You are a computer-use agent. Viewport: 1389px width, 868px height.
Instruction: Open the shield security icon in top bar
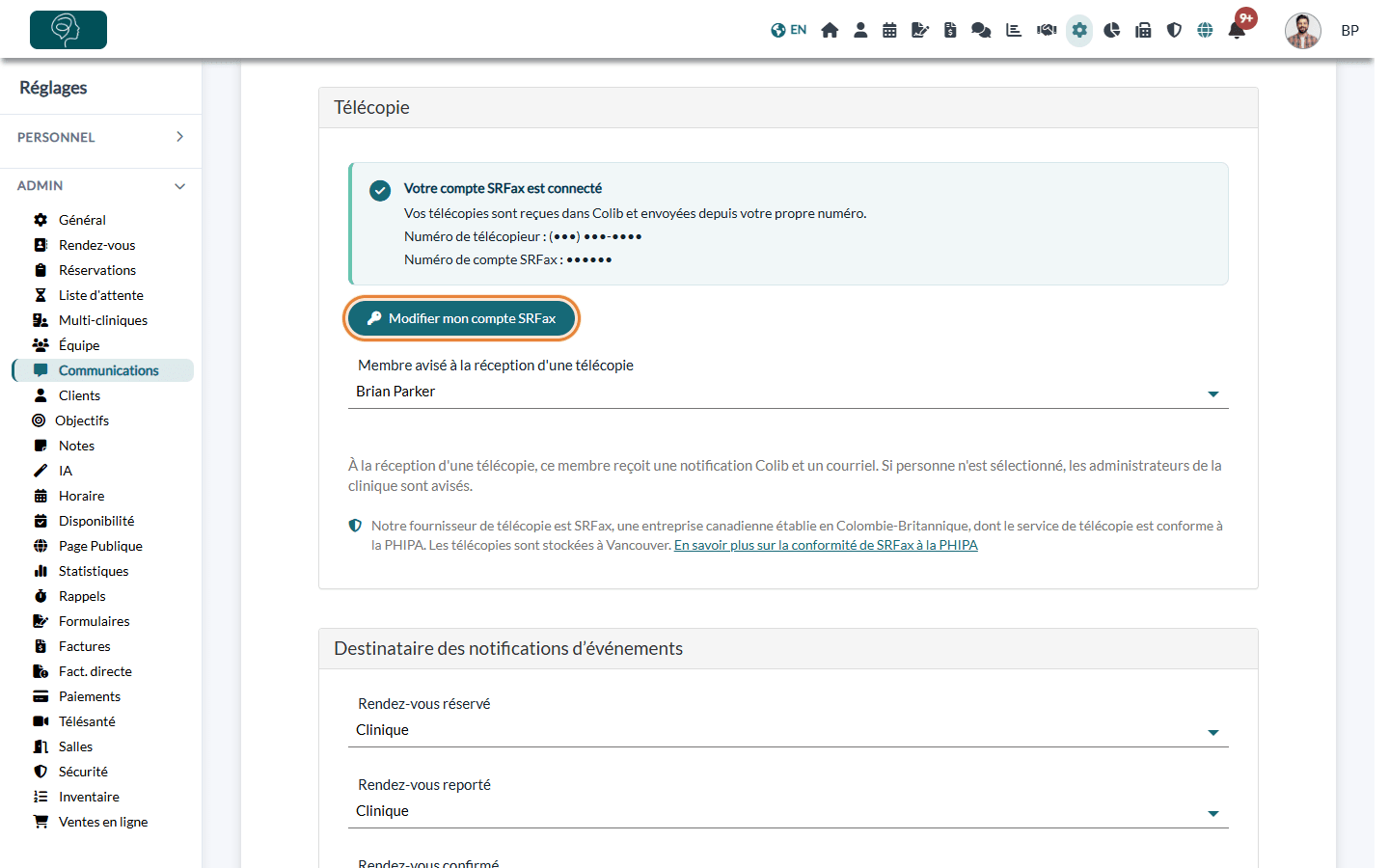pyautogui.click(x=1174, y=30)
